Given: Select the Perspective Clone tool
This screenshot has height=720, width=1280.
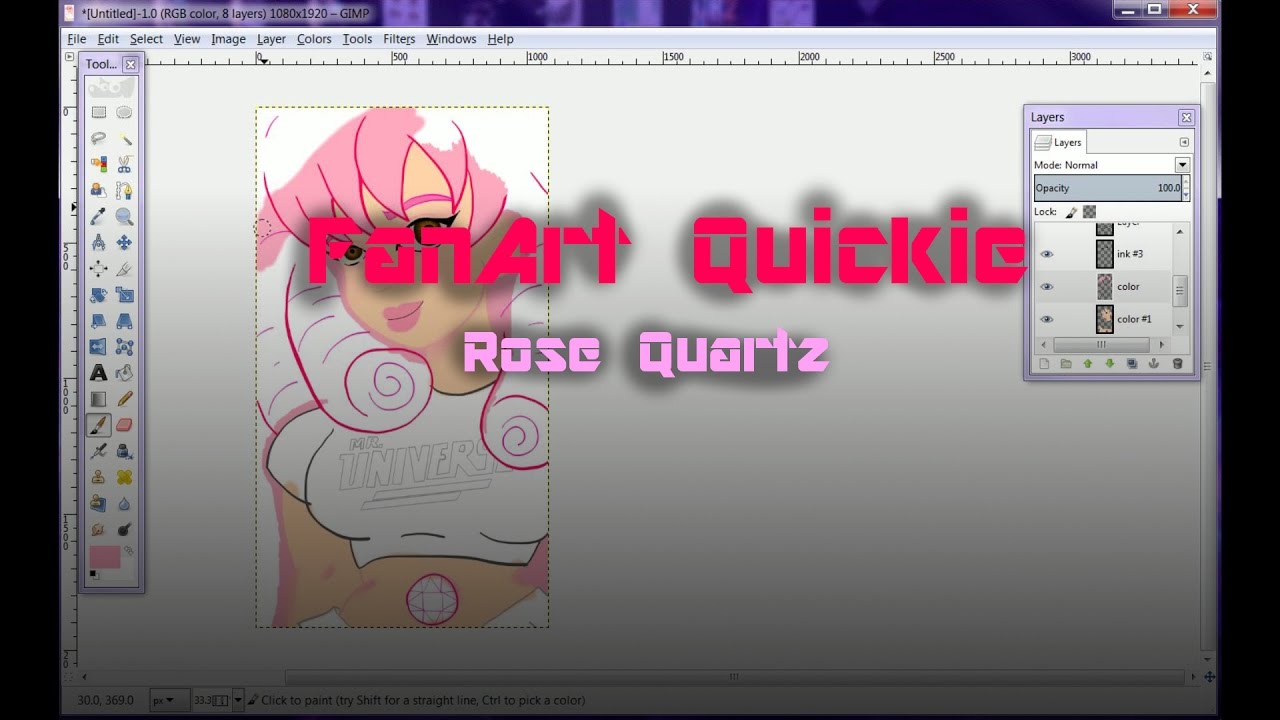Looking at the screenshot, I should point(99,503).
